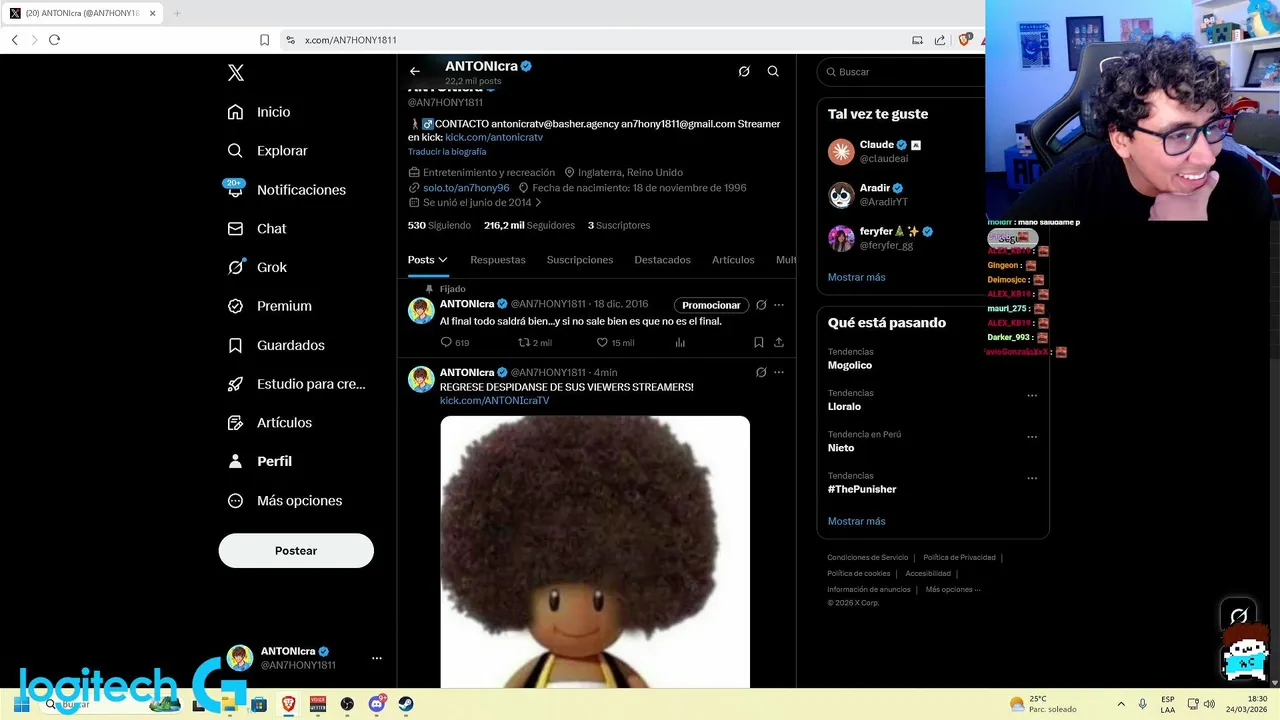Viewport: 1280px width, 720px height.
Task: Click the browser bookmark icon near address bar
Action: [x=264, y=40]
